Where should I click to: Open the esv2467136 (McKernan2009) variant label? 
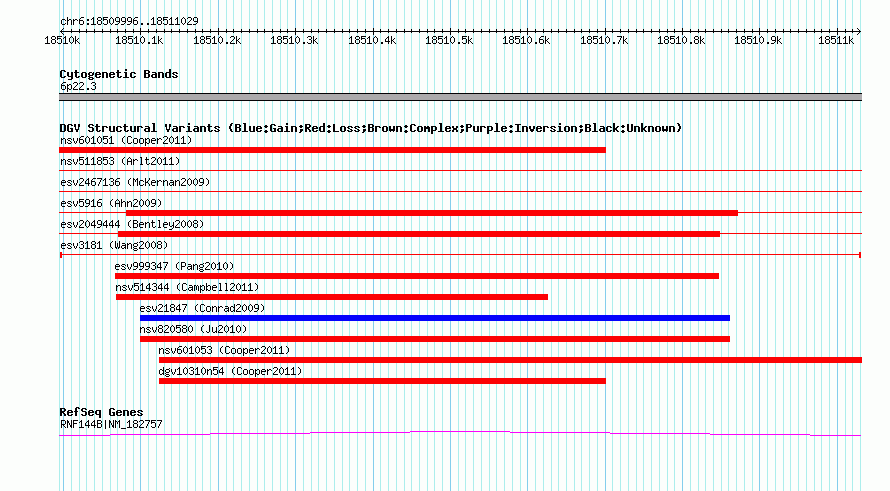coord(135,182)
